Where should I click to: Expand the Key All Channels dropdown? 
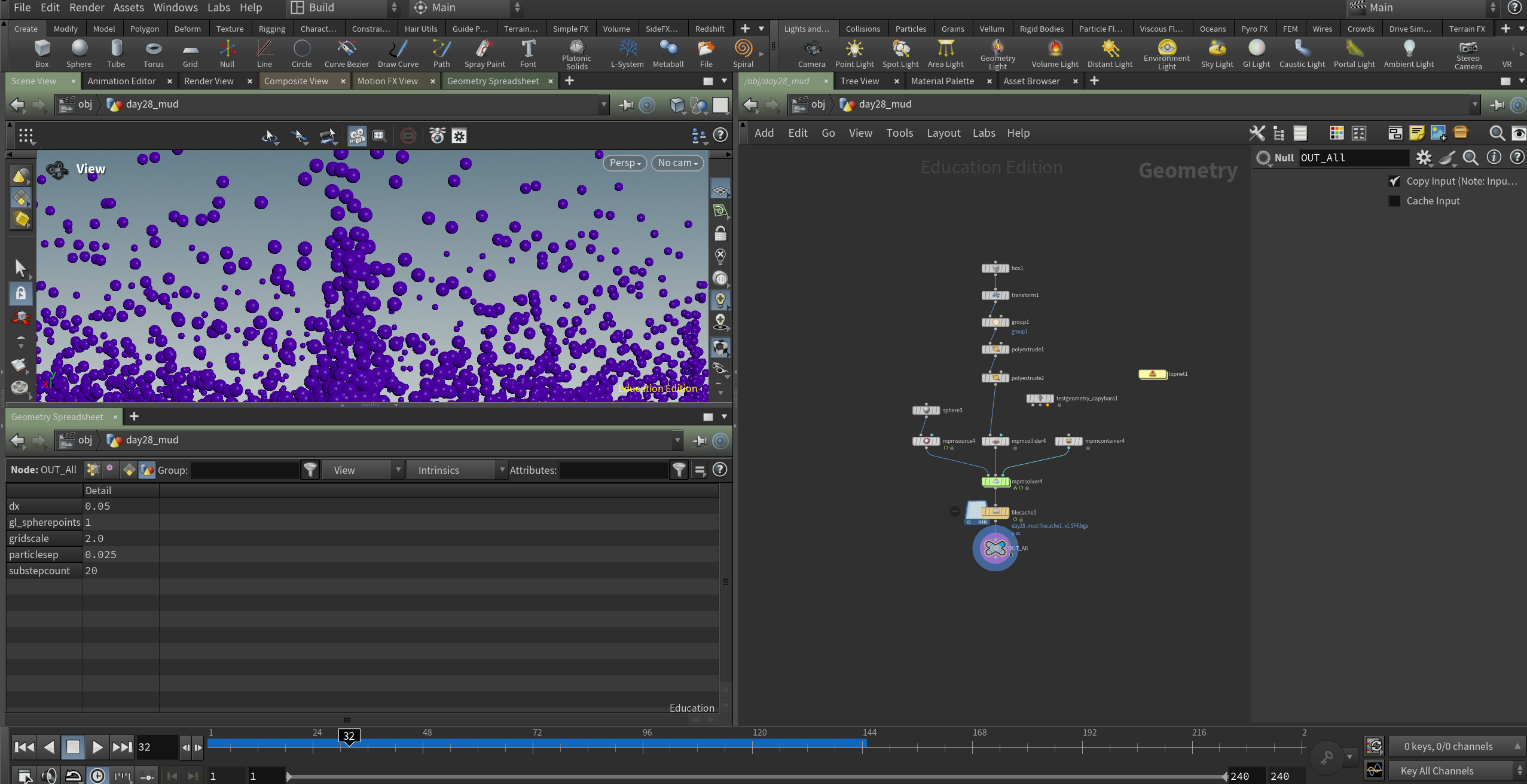pos(1456,770)
